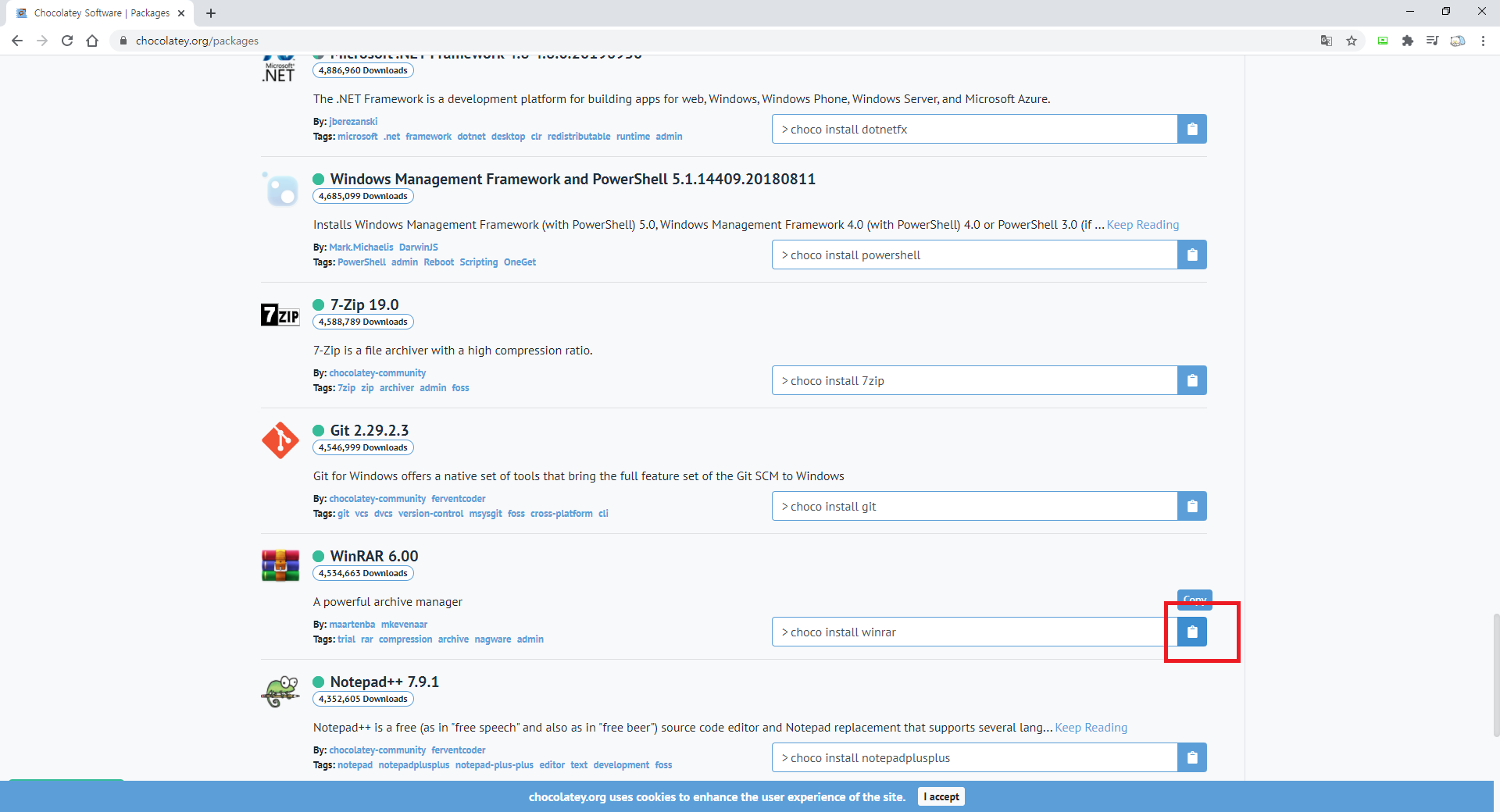Open ferventcoder author under Git
The height and width of the screenshot is (812, 1500).
click(x=459, y=499)
